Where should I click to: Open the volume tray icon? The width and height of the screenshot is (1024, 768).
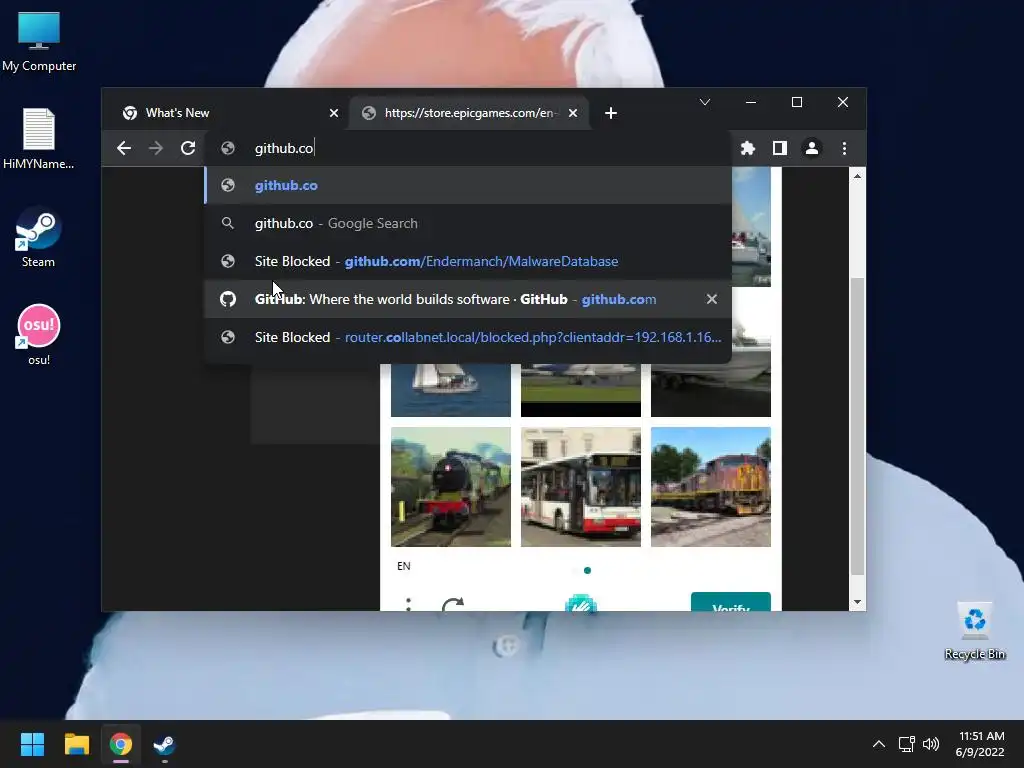(x=931, y=744)
